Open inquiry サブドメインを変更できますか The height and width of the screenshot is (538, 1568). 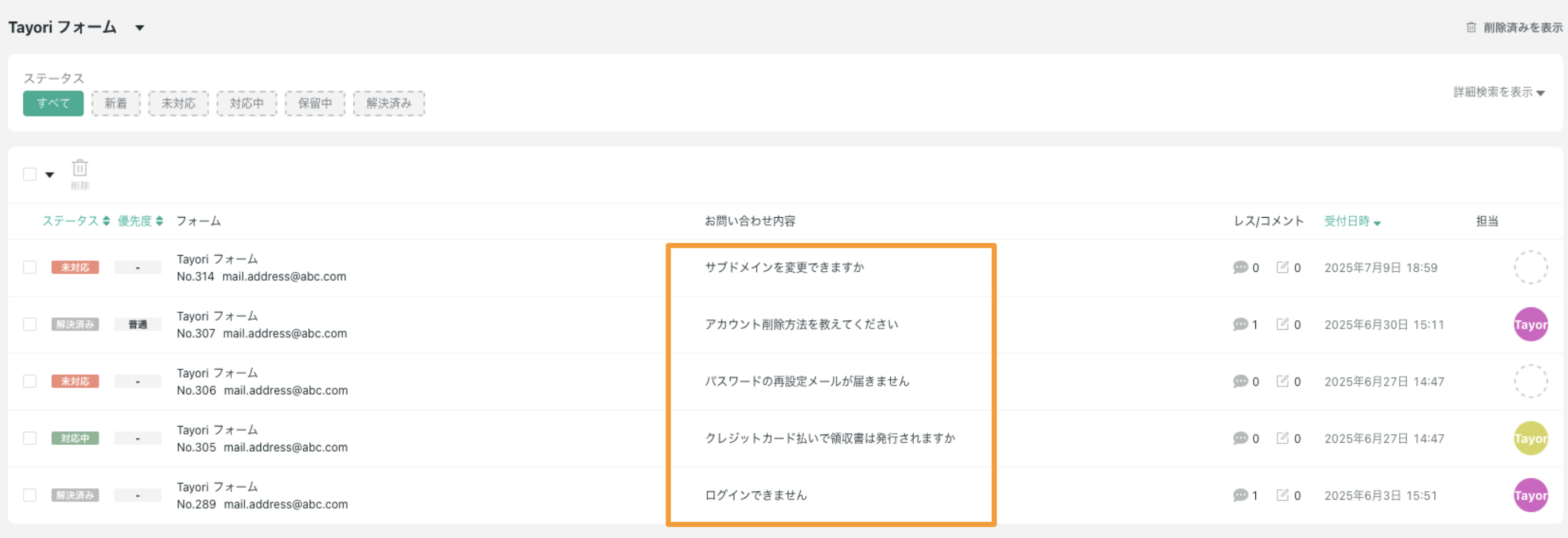(784, 267)
